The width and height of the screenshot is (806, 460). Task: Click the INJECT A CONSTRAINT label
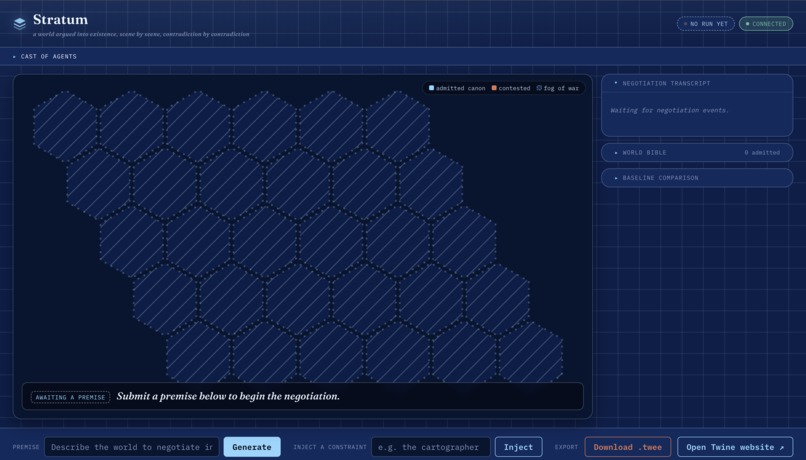click(x=329, y=447)
